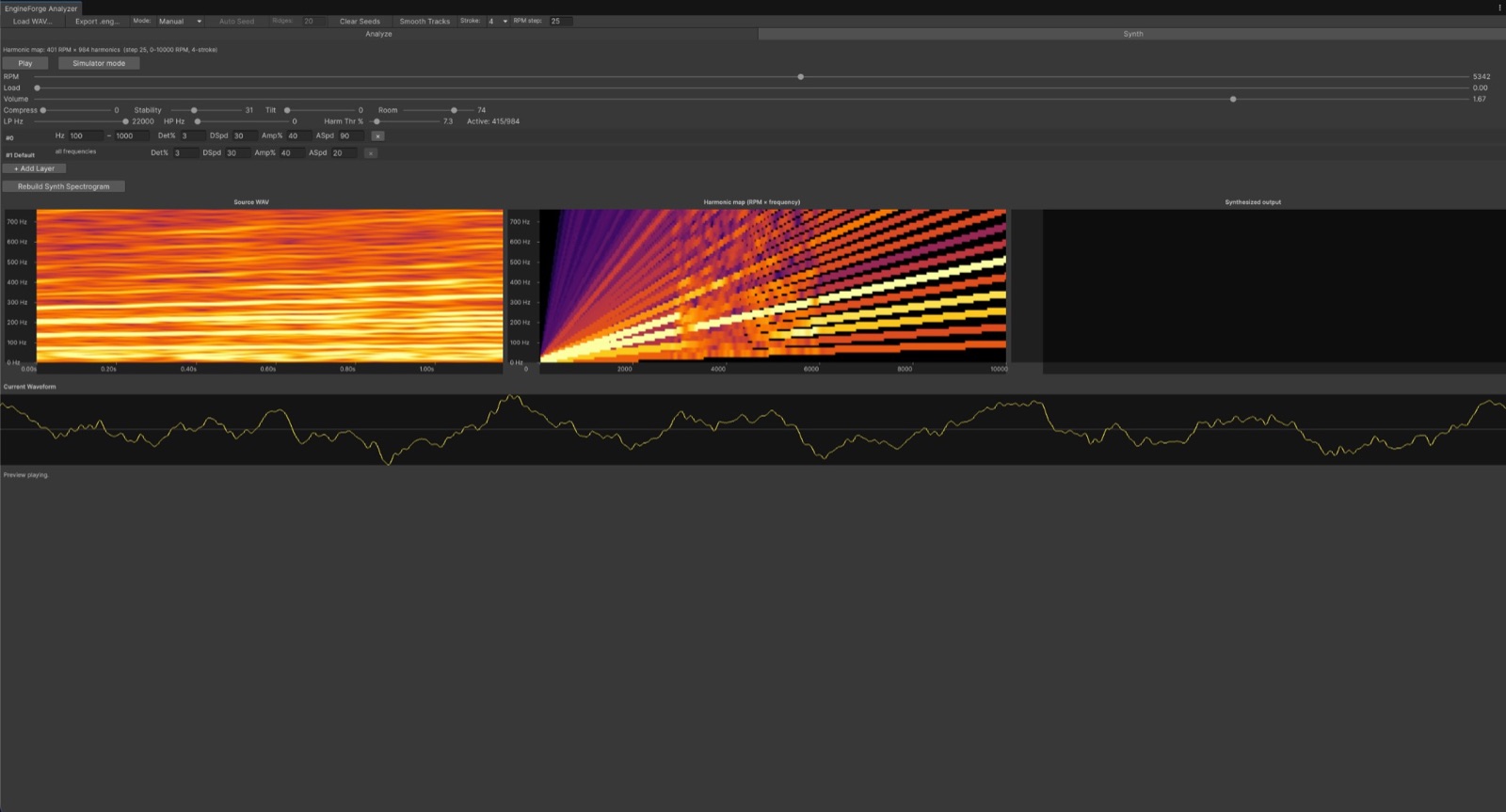The width and height of the screenshot is (1506, 812).
Task: Click the Amp% field in layer #0
Action: 298,136
